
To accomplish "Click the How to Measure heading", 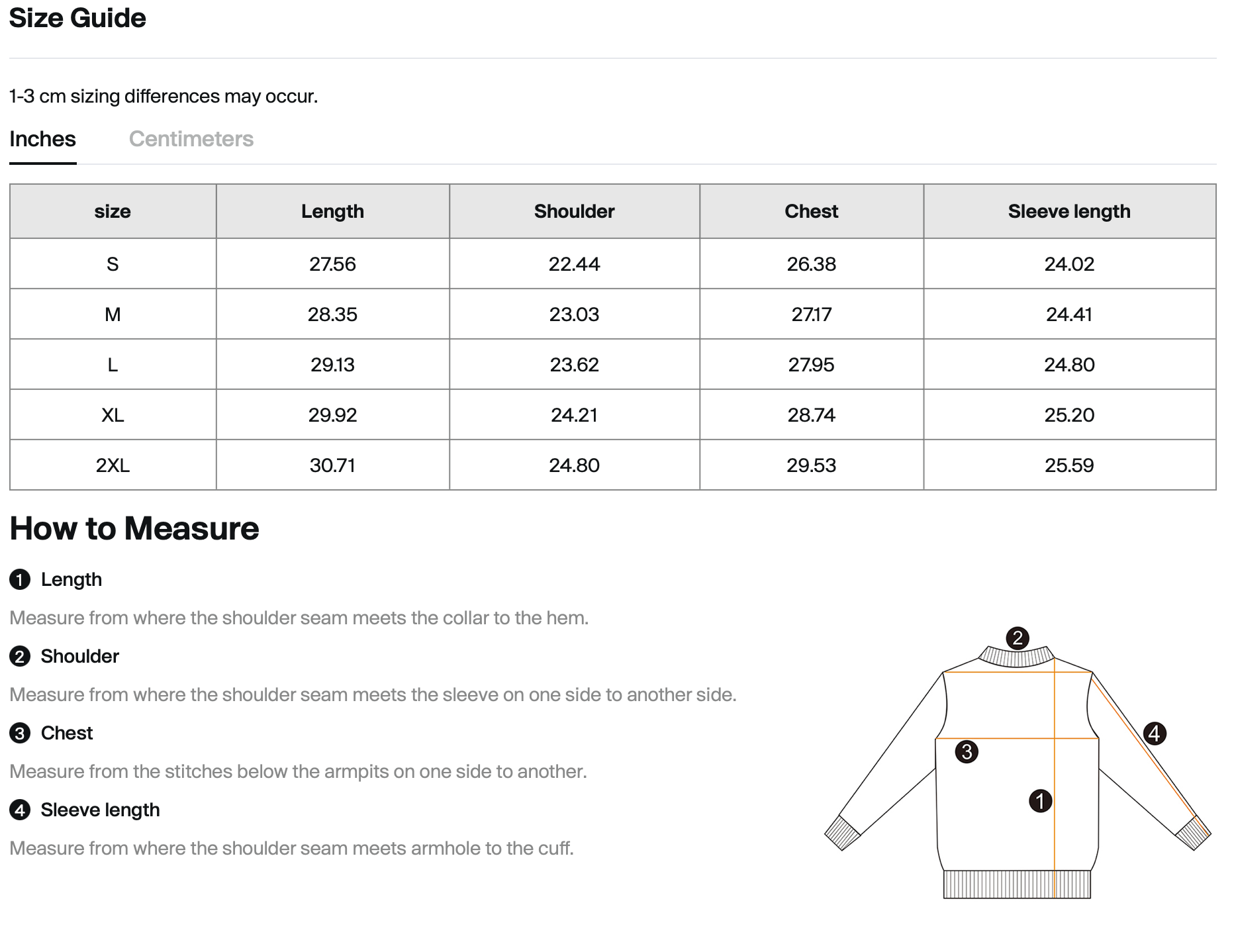I will tap(134, 528).
